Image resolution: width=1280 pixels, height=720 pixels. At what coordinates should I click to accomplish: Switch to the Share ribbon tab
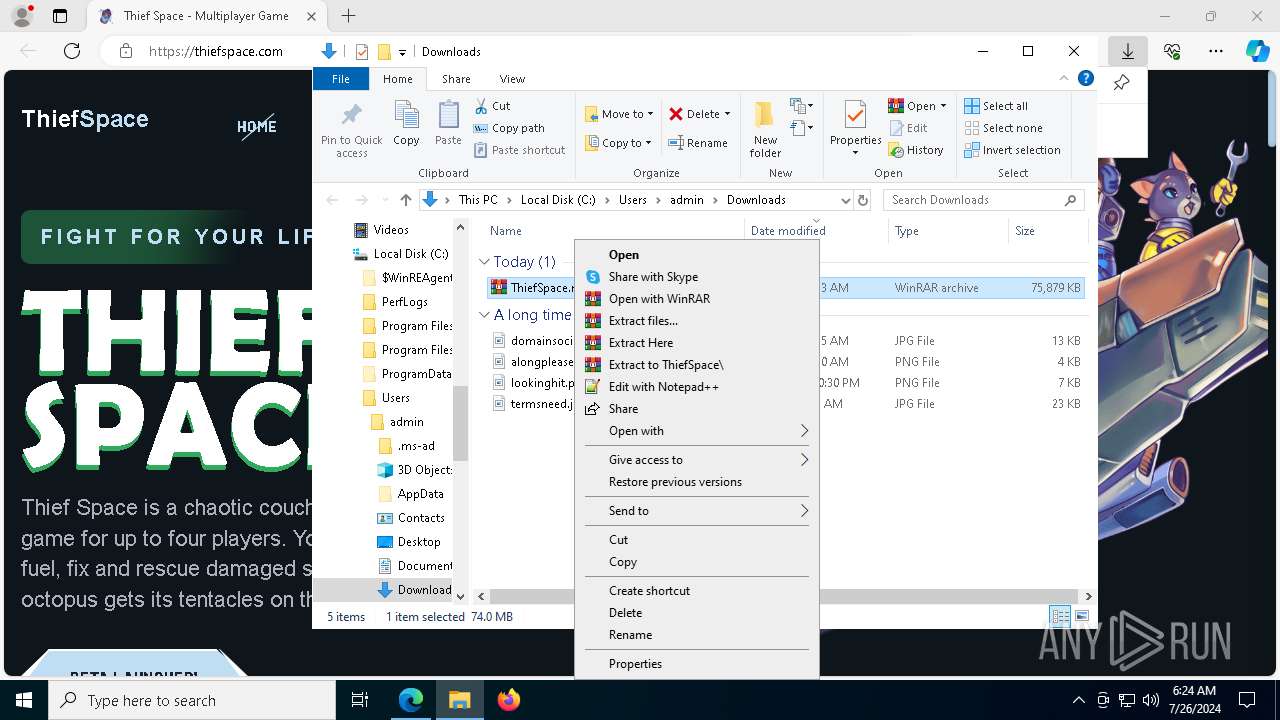pos(456,79)
